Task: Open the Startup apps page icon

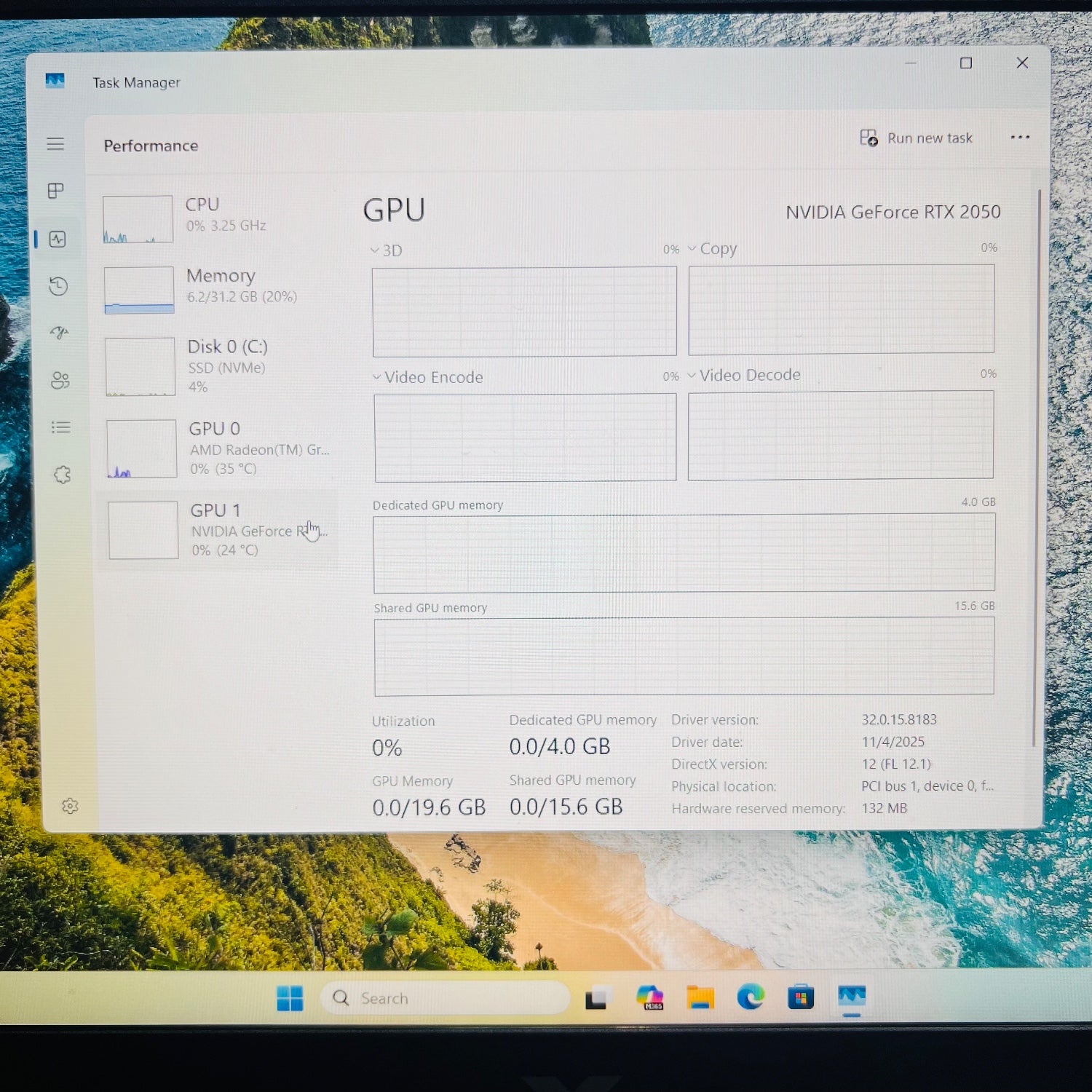Action: [59, 333]
